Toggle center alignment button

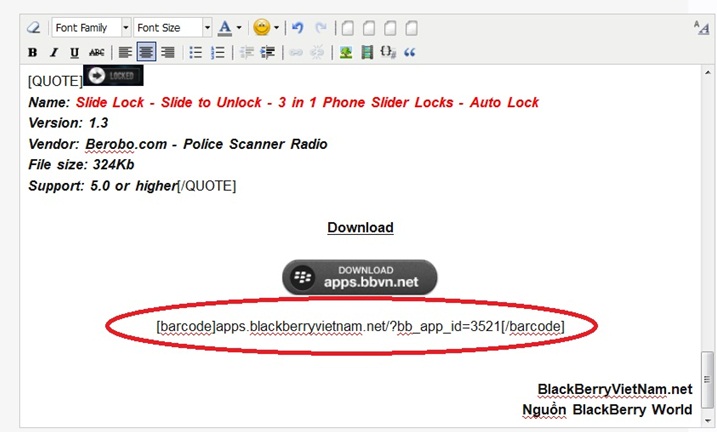(146, 52)
